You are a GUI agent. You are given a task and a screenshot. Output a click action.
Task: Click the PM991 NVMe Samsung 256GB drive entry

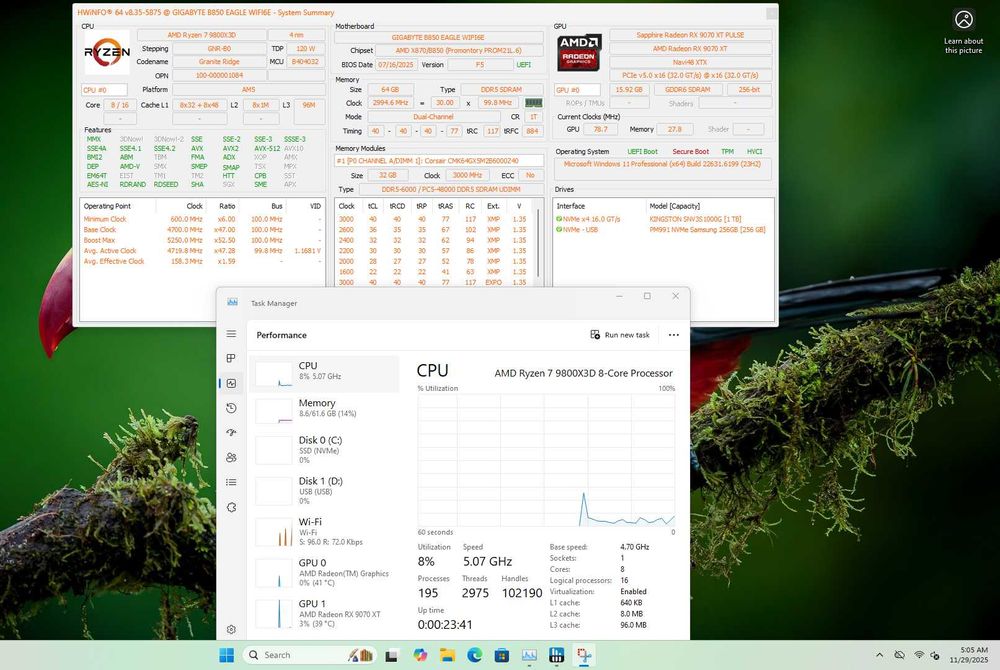coord(707,229)
